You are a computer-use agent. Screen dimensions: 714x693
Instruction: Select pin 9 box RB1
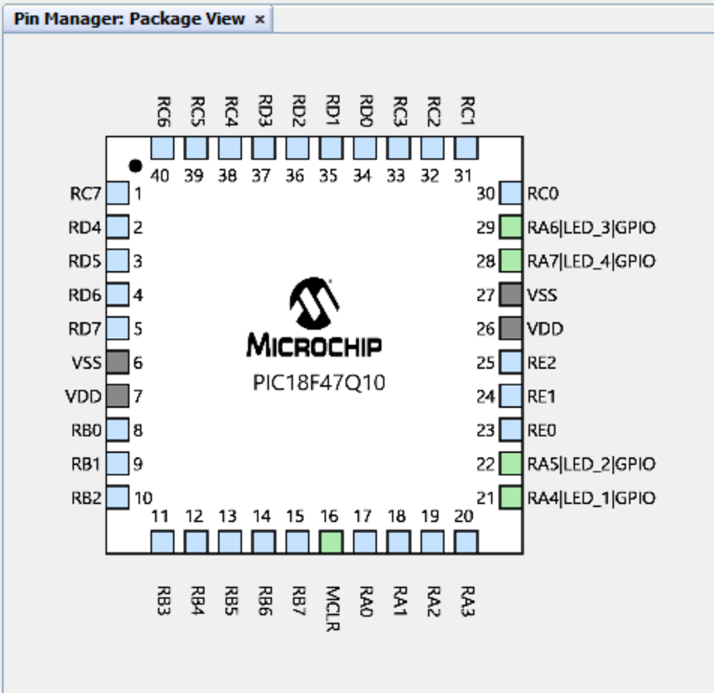click(118, 464)
